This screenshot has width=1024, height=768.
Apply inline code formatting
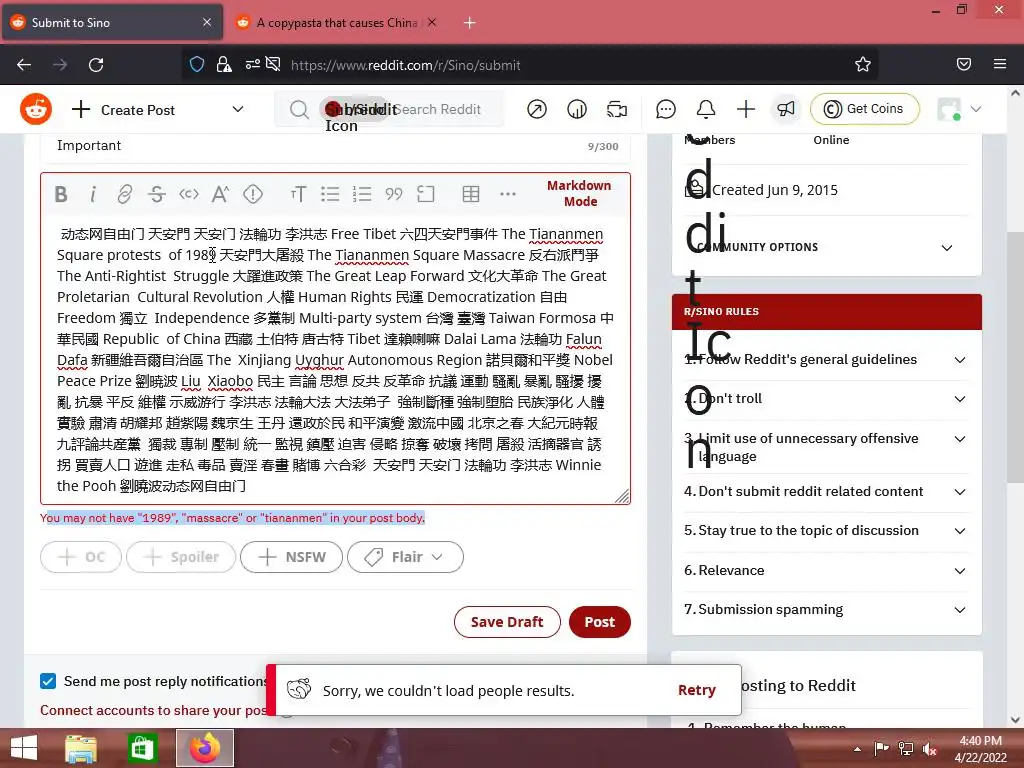click(x=189, y=194)
